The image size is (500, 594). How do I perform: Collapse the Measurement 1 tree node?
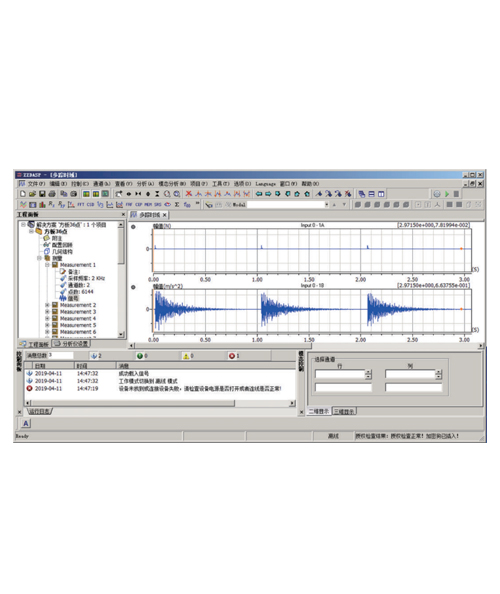(x=47, y=265)
